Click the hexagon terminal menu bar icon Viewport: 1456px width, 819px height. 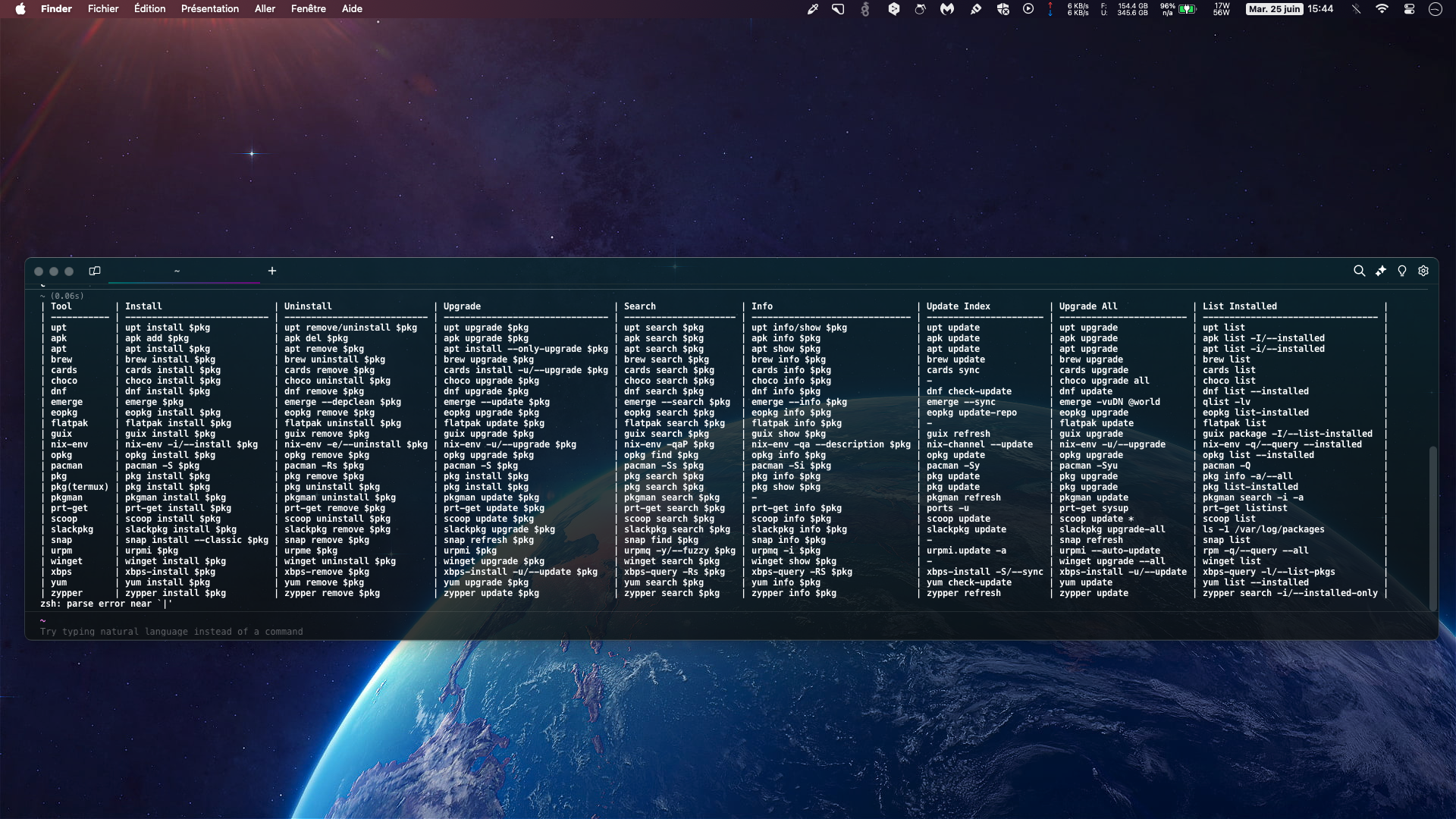click(x=894, y=9)
